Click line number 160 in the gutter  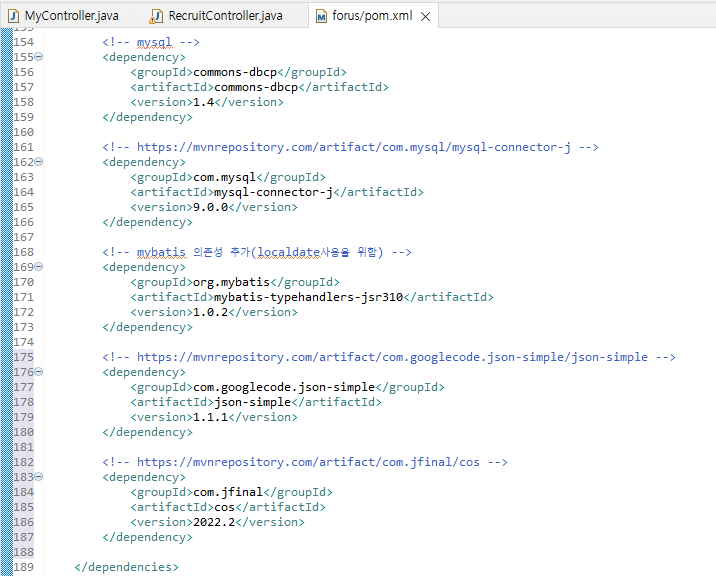pyautogui.click(x=24, y=132)
